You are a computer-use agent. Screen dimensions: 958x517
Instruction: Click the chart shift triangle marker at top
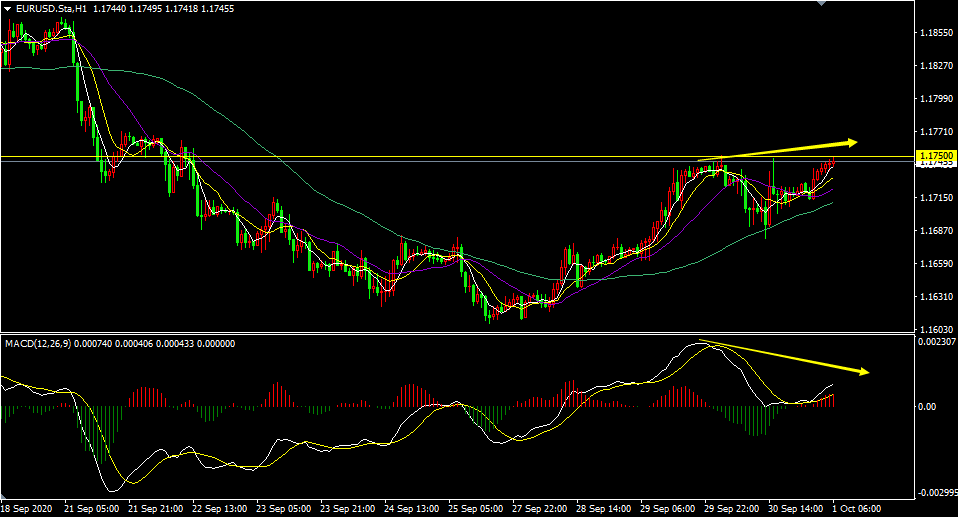822,3
